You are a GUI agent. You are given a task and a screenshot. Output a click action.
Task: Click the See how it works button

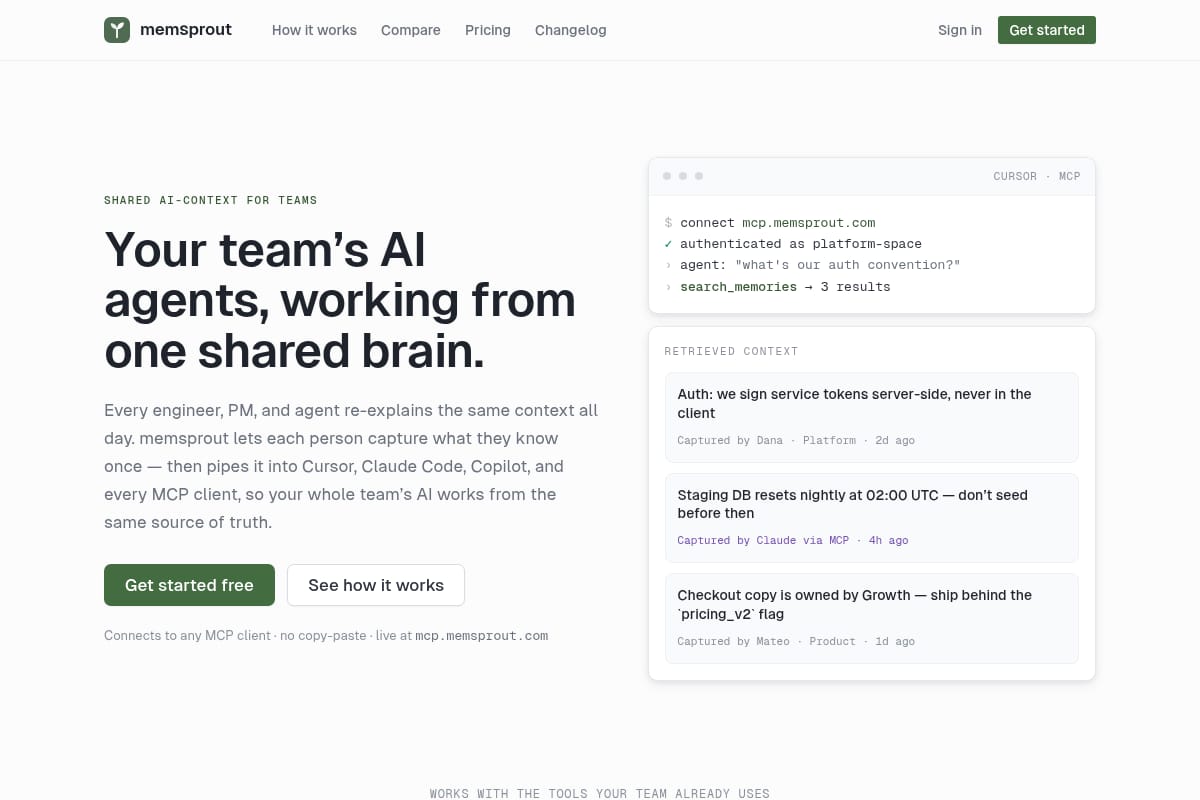click(376, 585)
